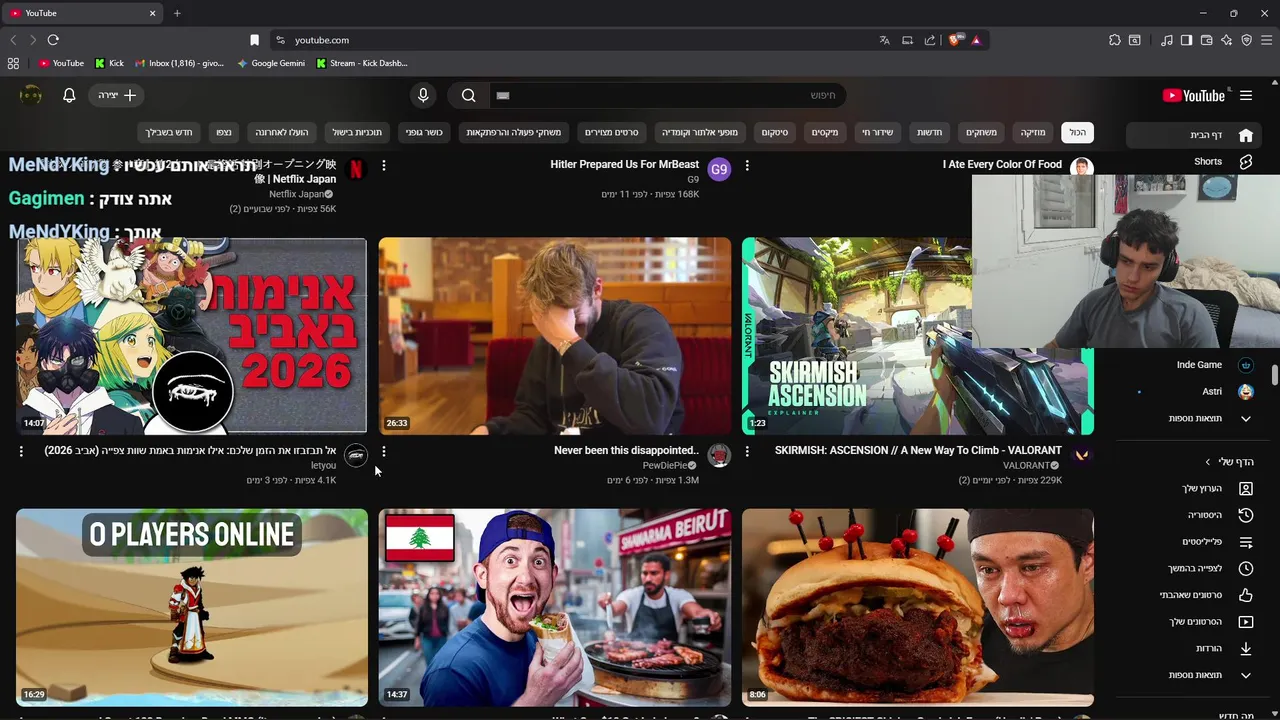This screenshot has width=1280, height=720.
Task: Select the שידור חי filter chip
Action: click(x=878, y=132)
